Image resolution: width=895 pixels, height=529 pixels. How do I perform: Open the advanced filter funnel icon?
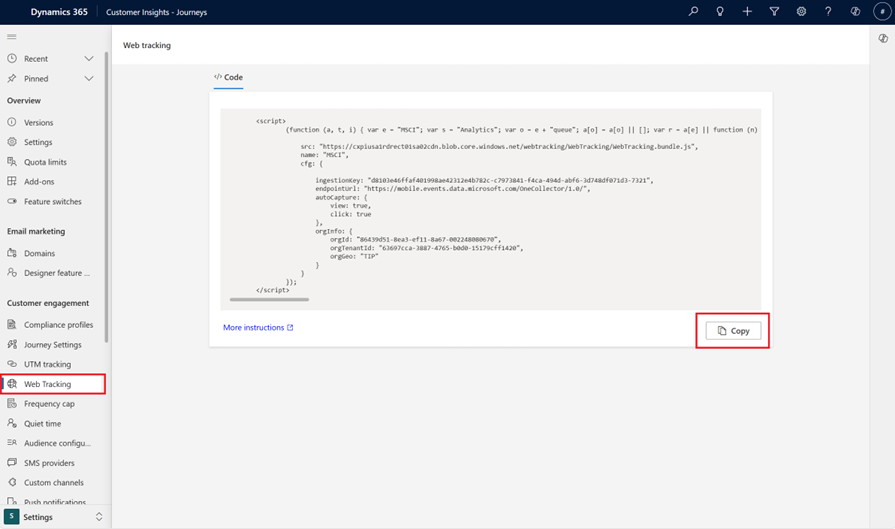[x=774, y=12]
